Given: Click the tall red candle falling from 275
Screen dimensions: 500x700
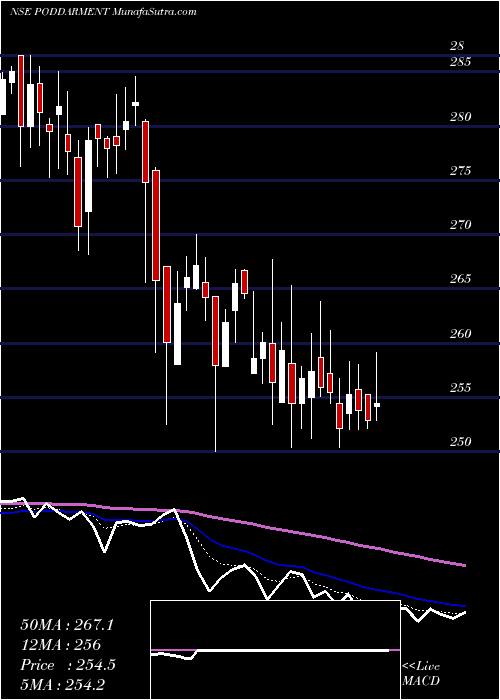Looking at the screenshot, I should tap(156, 225).
